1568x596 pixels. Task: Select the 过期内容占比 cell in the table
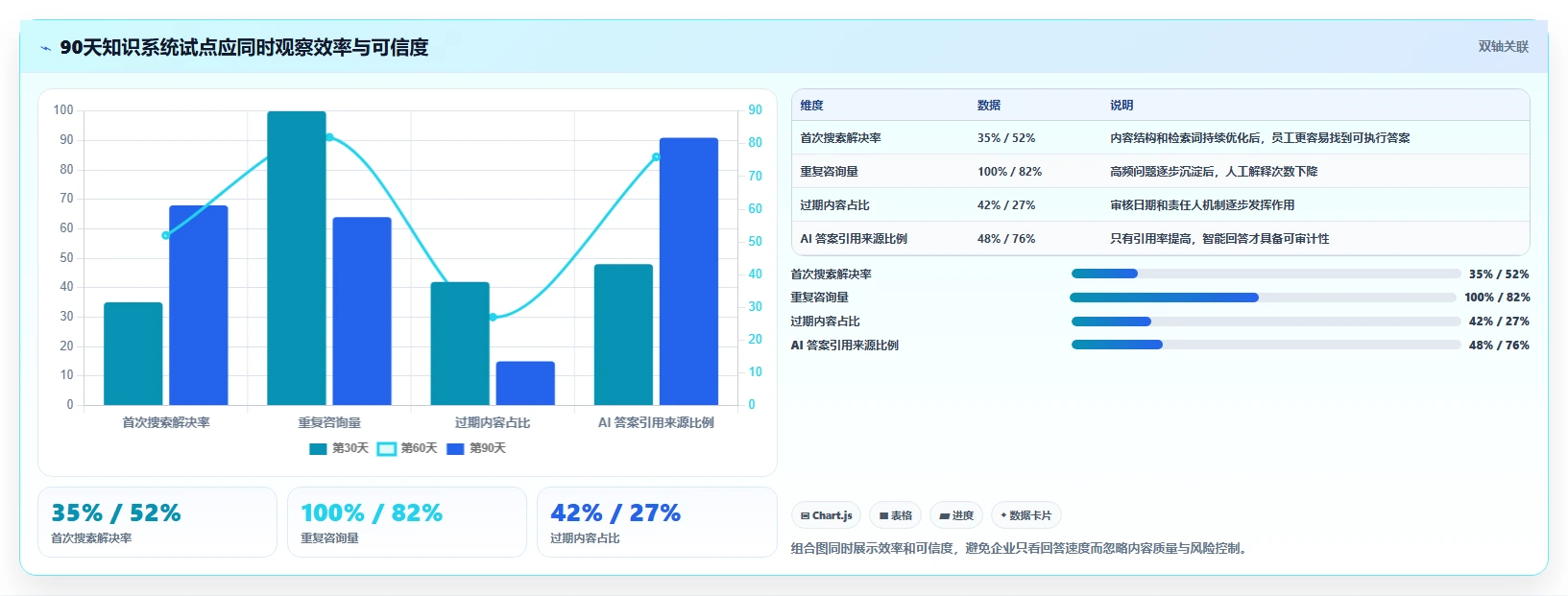click(834, 205)
